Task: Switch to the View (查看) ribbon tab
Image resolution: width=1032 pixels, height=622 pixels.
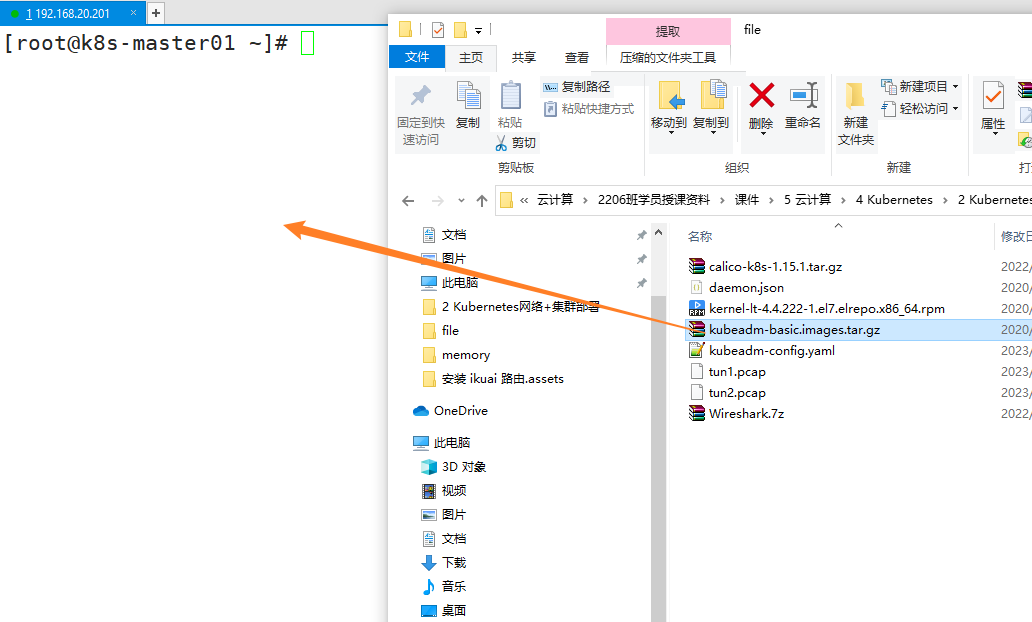Action: 577,58
